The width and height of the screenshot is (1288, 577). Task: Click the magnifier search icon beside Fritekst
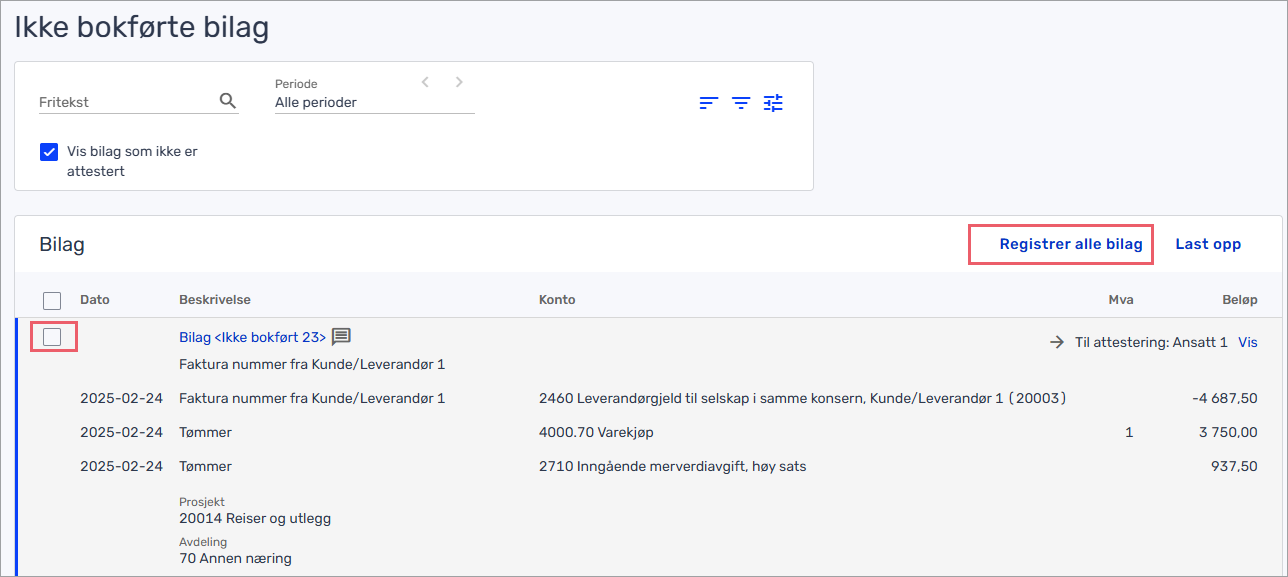[x=227, y=101]
